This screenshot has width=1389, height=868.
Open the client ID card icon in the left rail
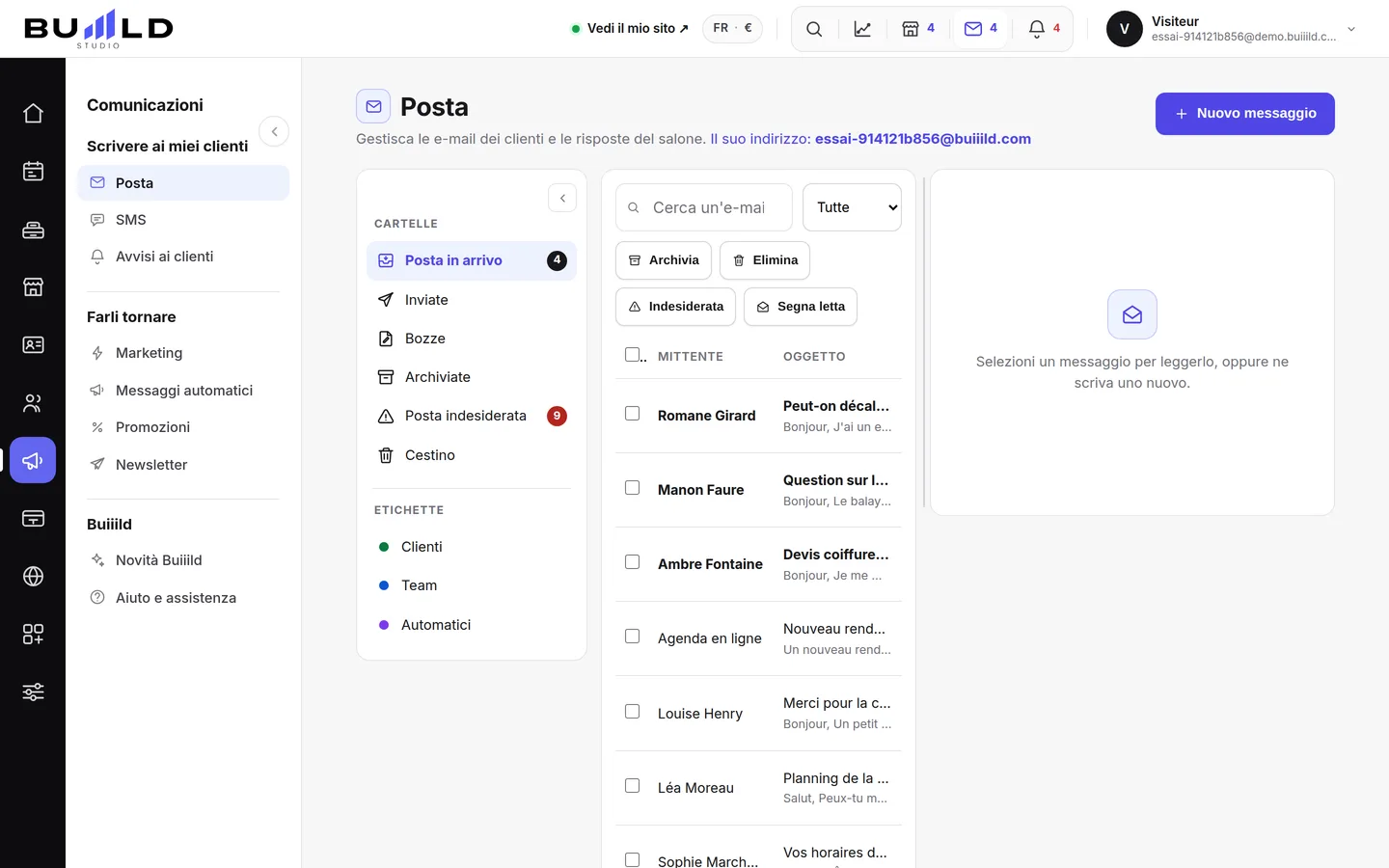pyautogui.click(x=33, y=344)
